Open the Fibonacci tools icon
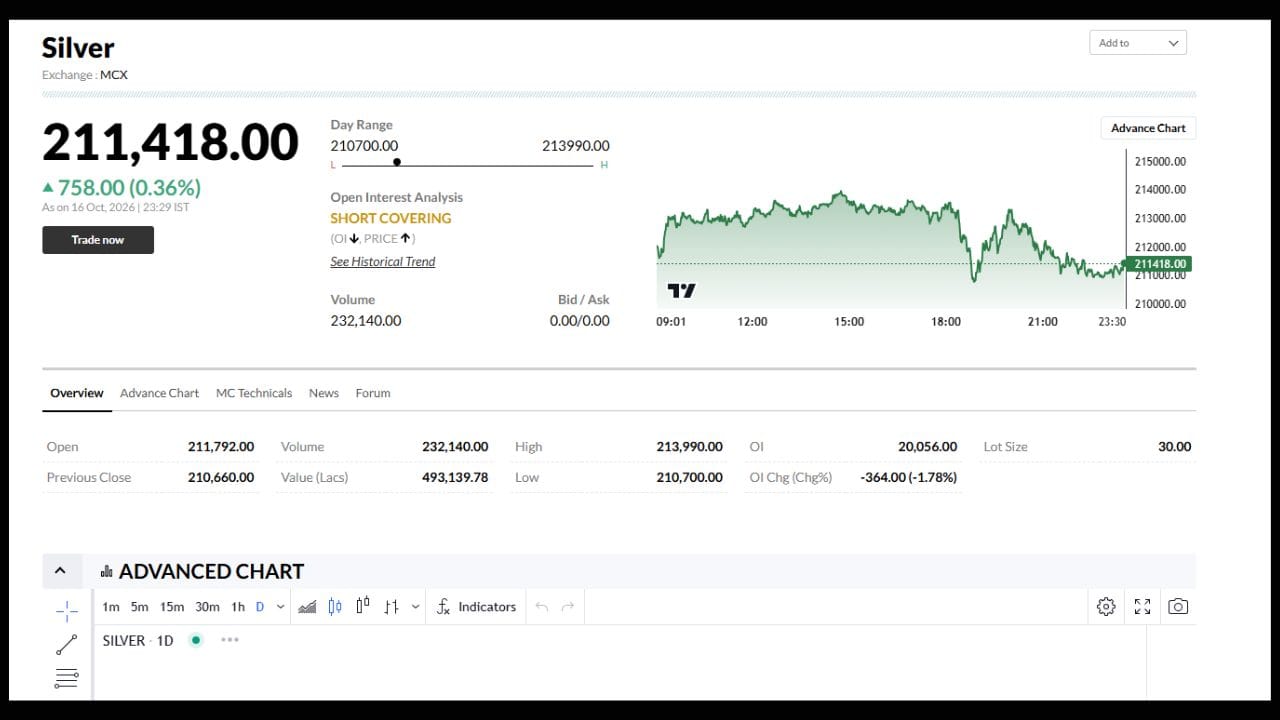This screenshot has height=720, width=1280. click(x=67, y=679)
